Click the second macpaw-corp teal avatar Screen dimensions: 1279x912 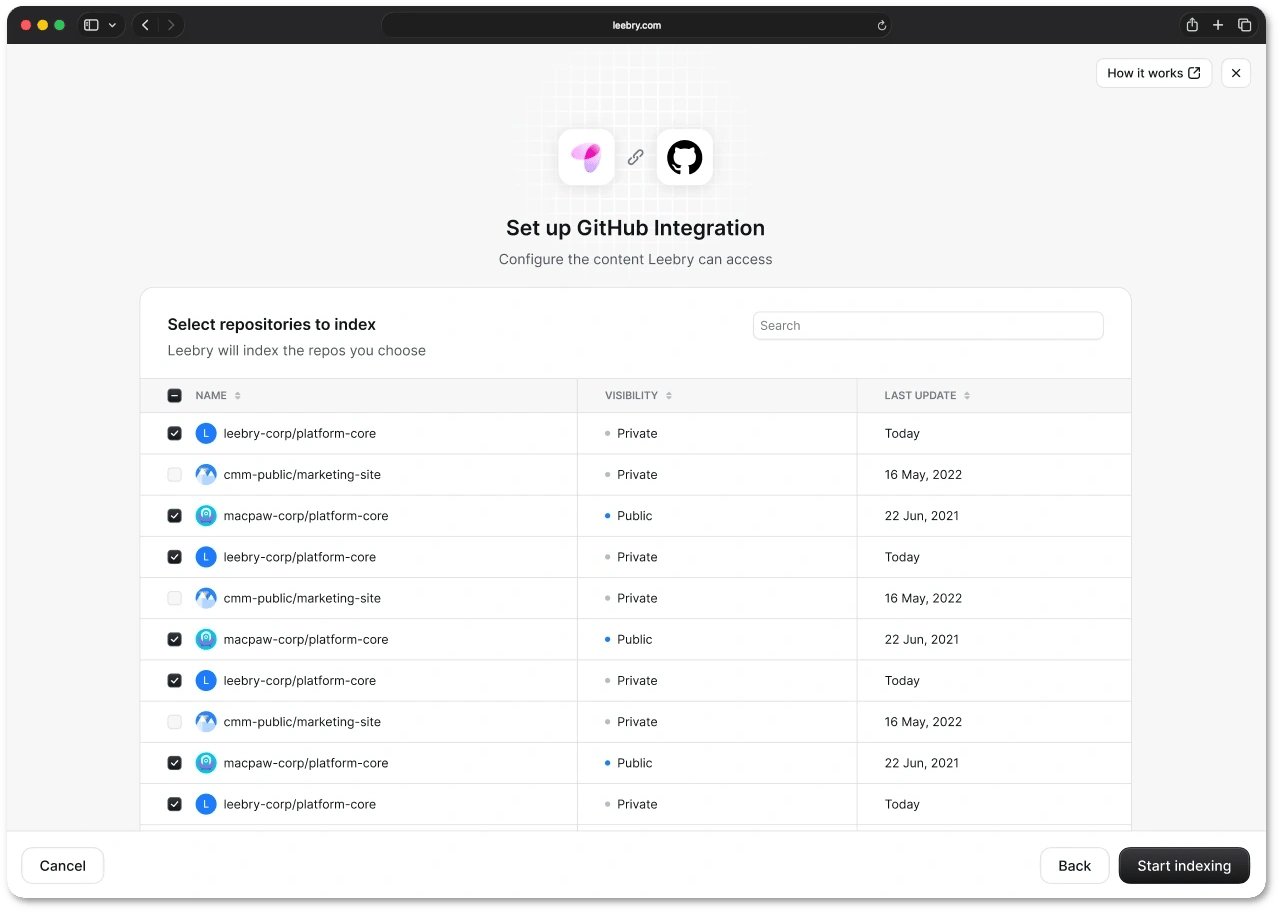click(x=206, y=639)
